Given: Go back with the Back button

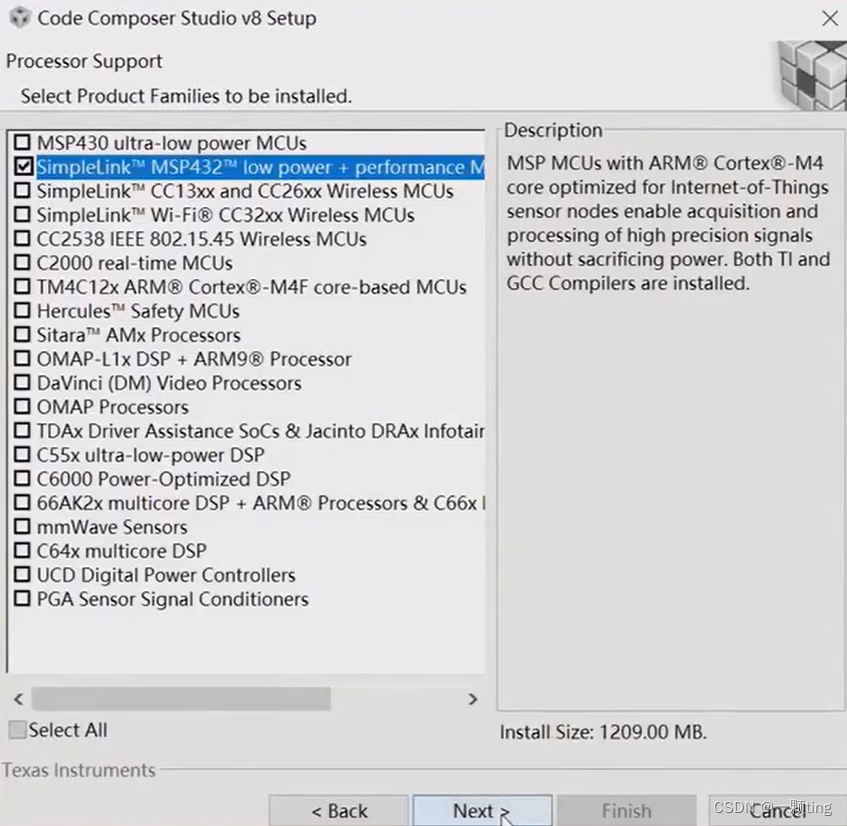Looking at the screenshot, I should pyautogui.click(x=339, y=810).
